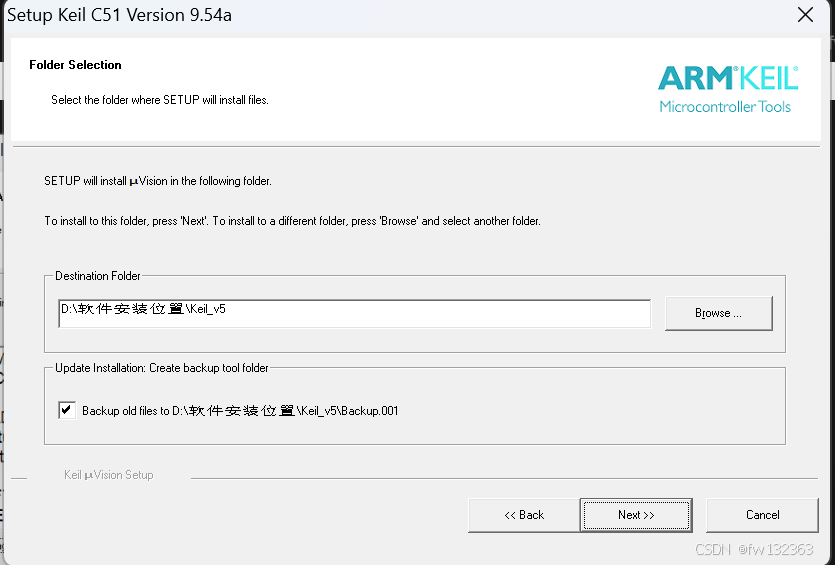Click the 'Backup old files to' label text
835x565 pixels.
pyautogui.click(x=240, y=411)
